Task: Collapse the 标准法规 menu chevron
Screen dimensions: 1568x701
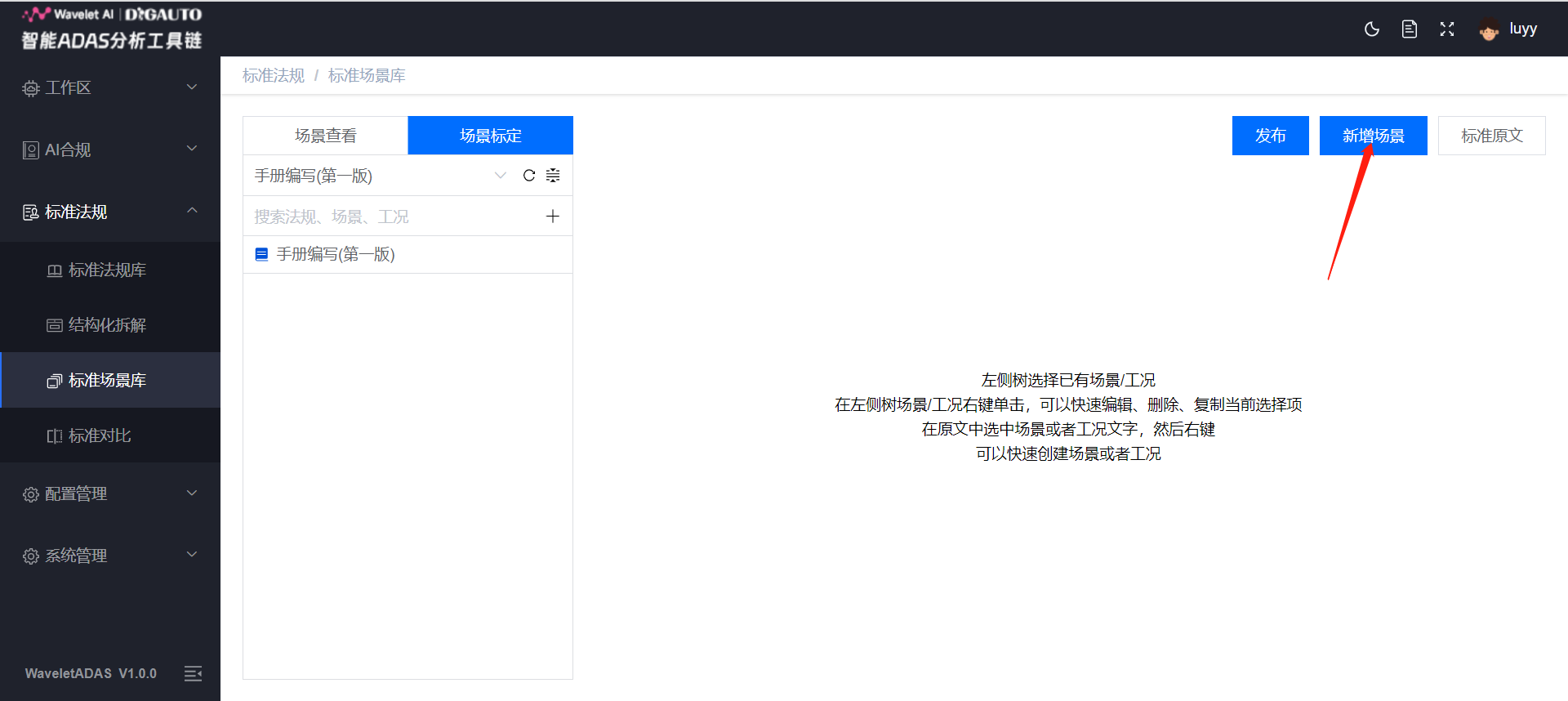Action: (x=192, y=210)
